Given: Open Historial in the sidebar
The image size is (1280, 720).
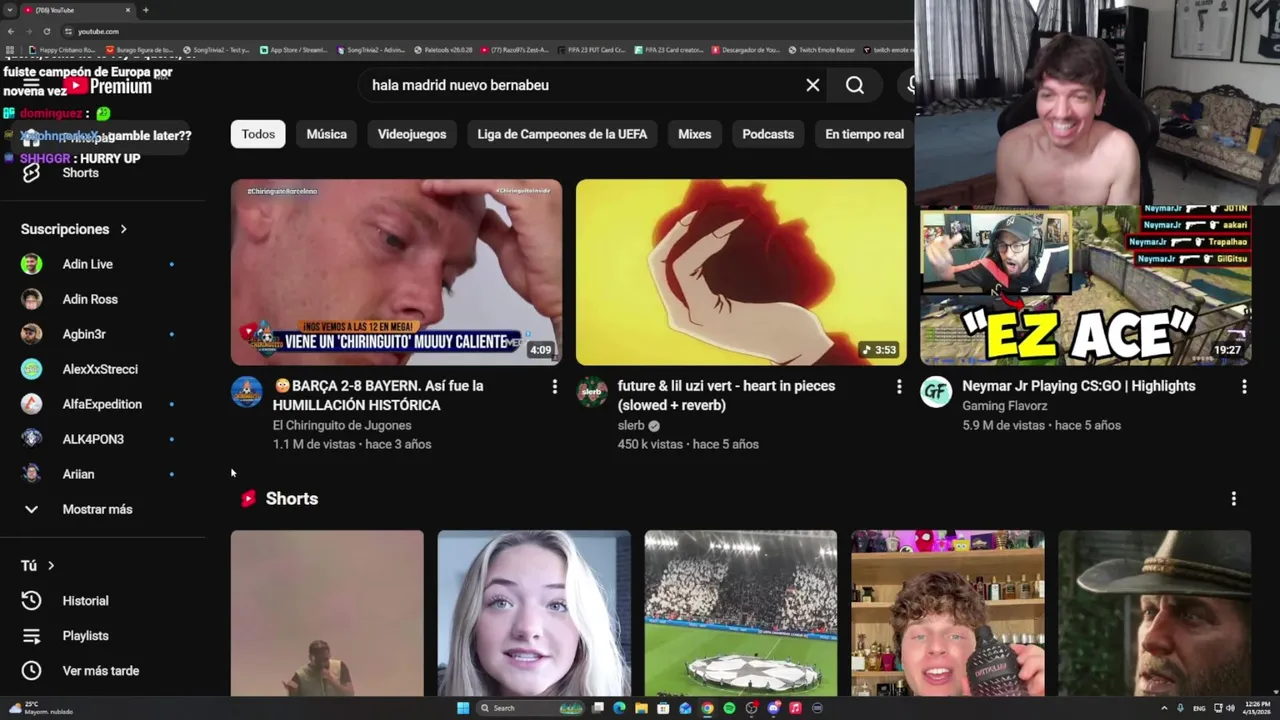Looking at the screenshot, I should (85, 601).
